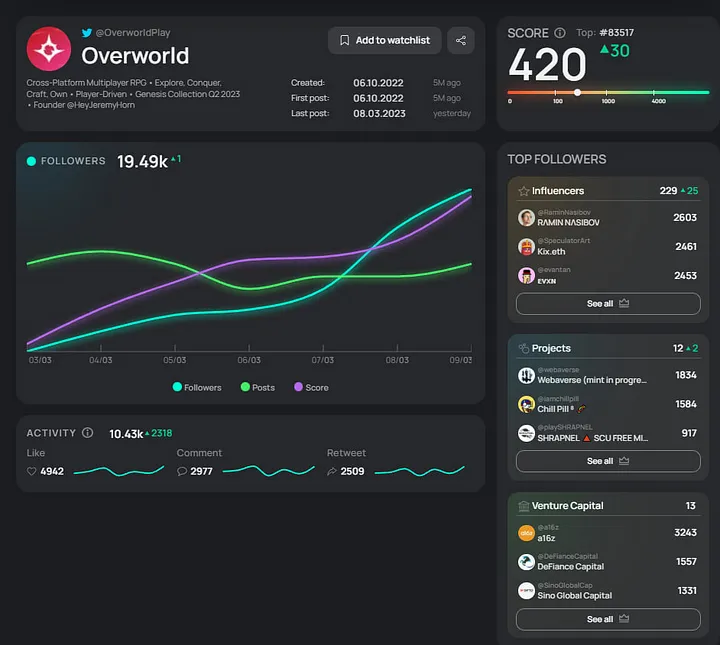Click the a16z orange logo
This screenshot has width=720, height=645.
pyautogui.click(x=526, y=533)
